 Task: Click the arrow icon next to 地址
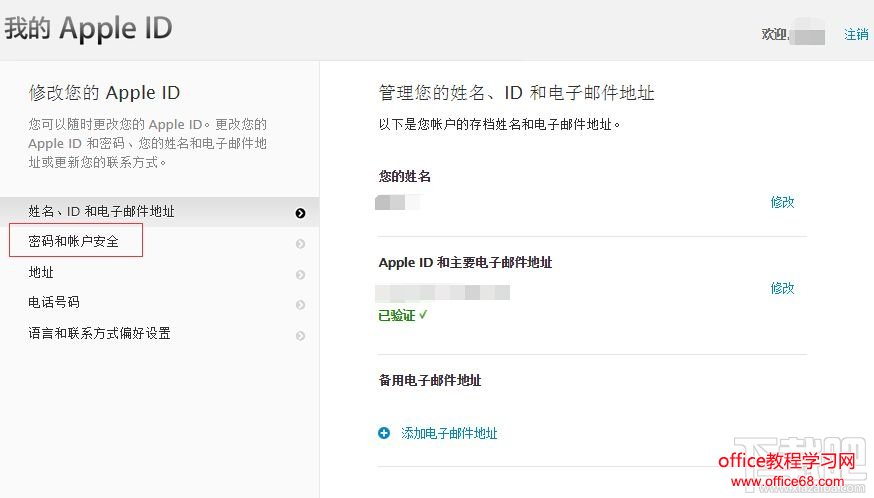[300, 274]
